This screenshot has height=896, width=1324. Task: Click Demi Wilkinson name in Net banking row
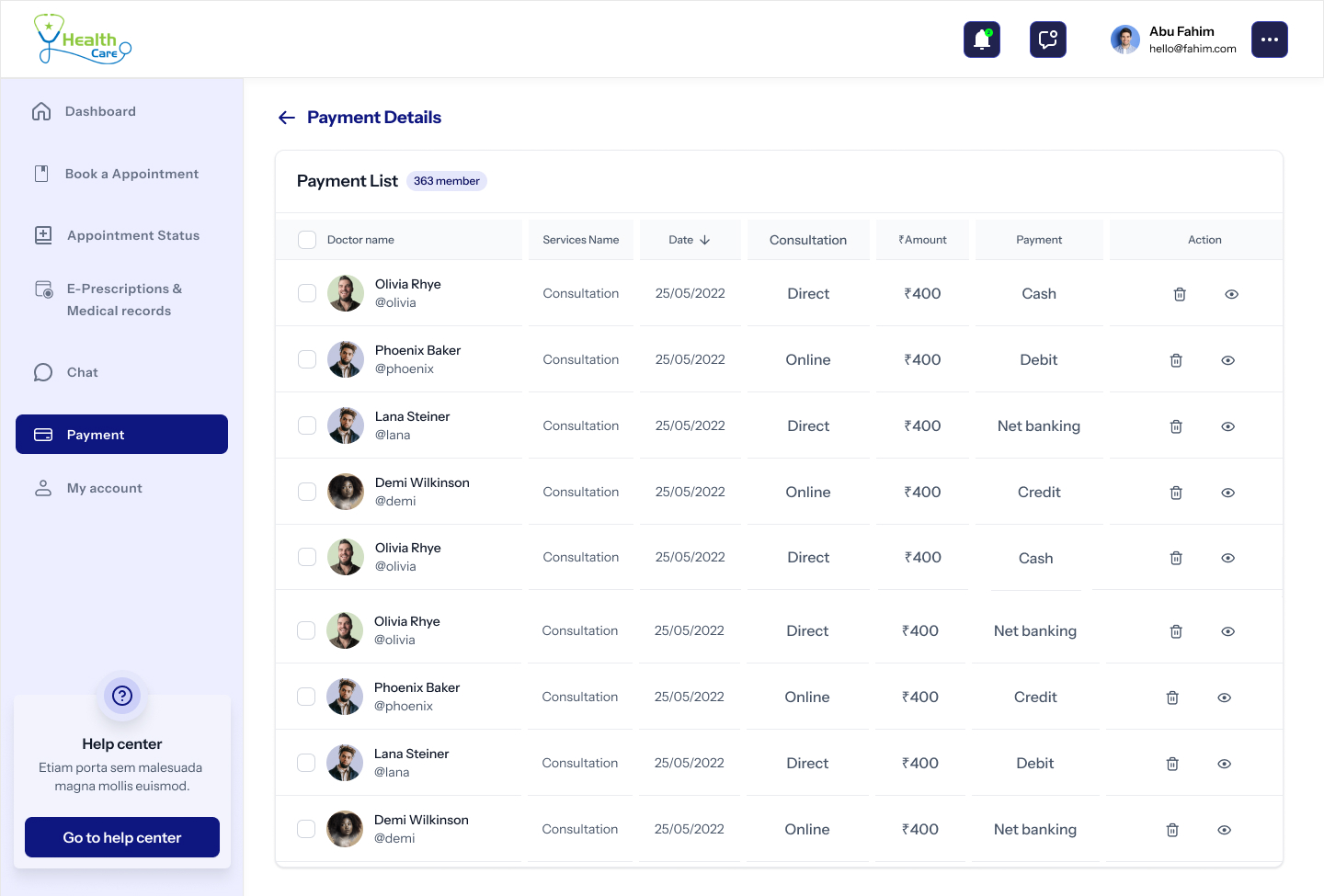click(x=421, y=820)
